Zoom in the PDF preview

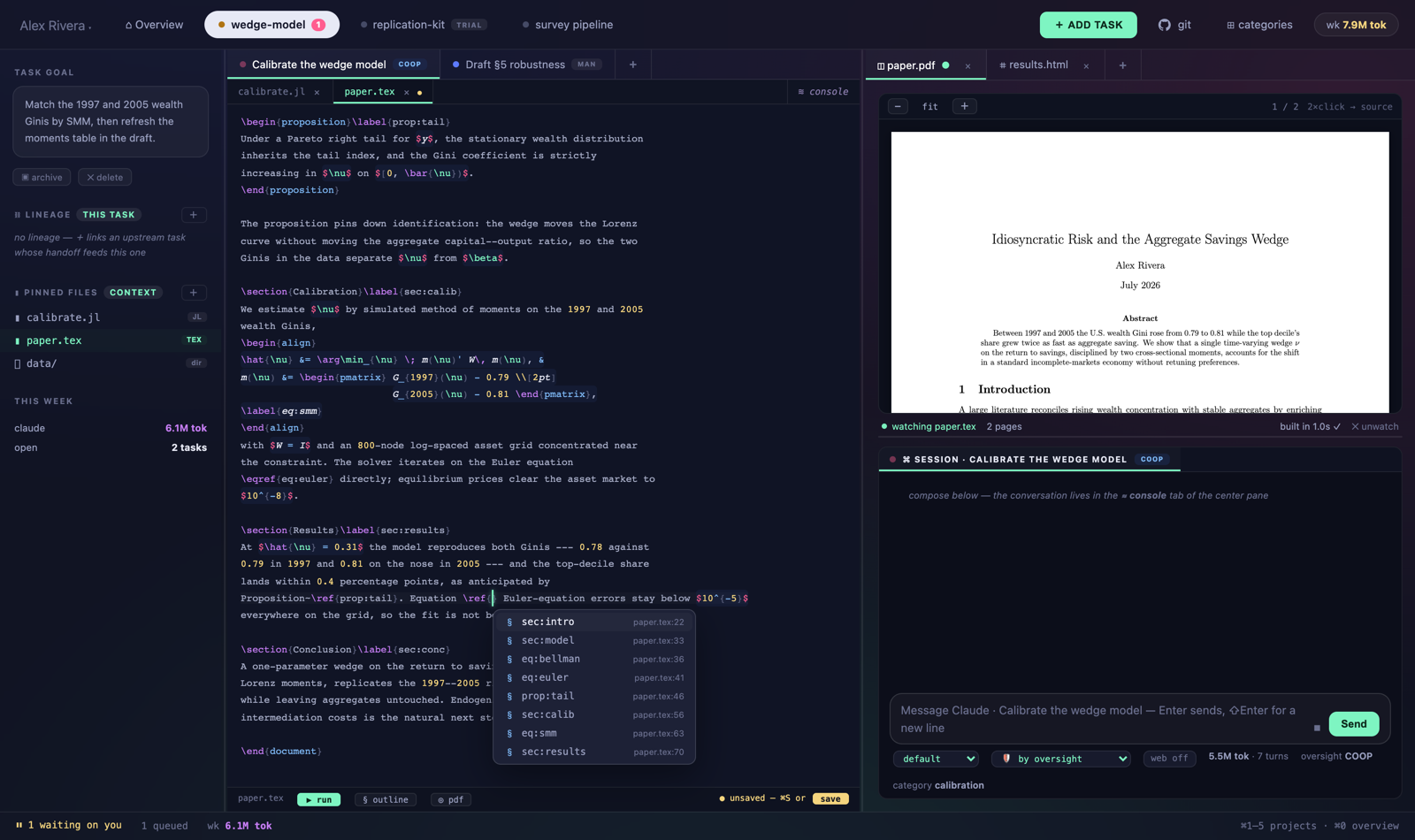[x=964, y=106]
